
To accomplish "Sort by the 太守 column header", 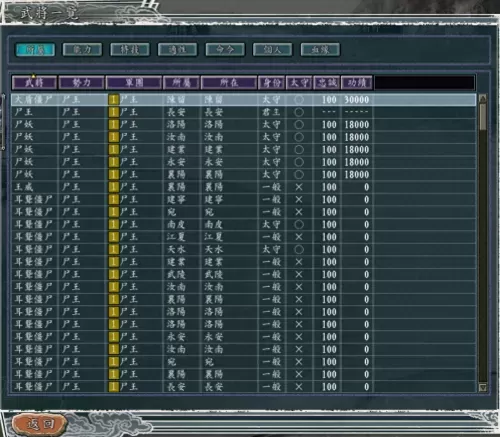I will pyautogui.click(x=299, y=83).
